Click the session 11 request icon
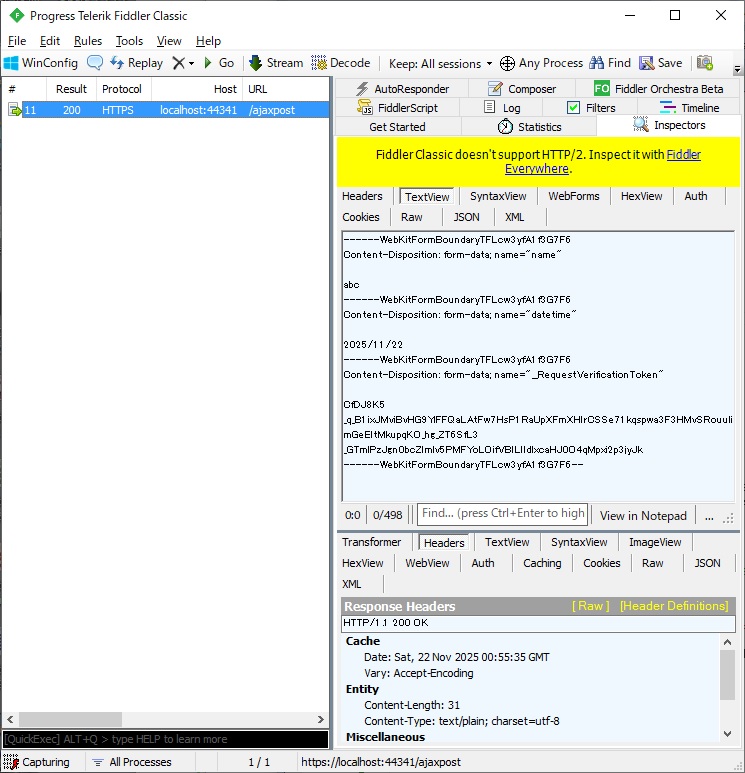Viewport: 745px width, 773px height. click(15, 110)
